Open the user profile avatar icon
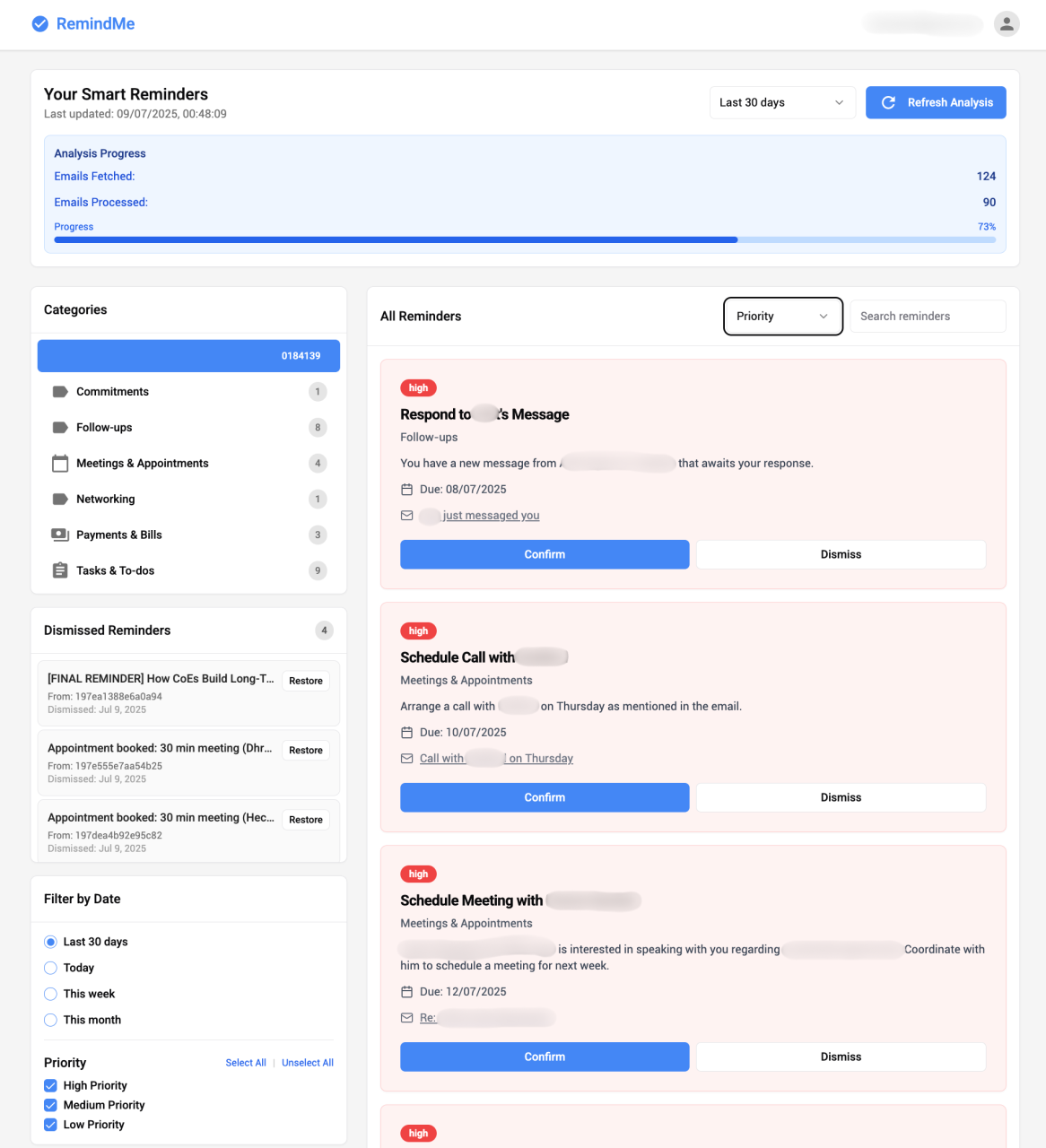Image resolution: width=1046 pixels, height=1148 pixels. [x=1007, y=24]
